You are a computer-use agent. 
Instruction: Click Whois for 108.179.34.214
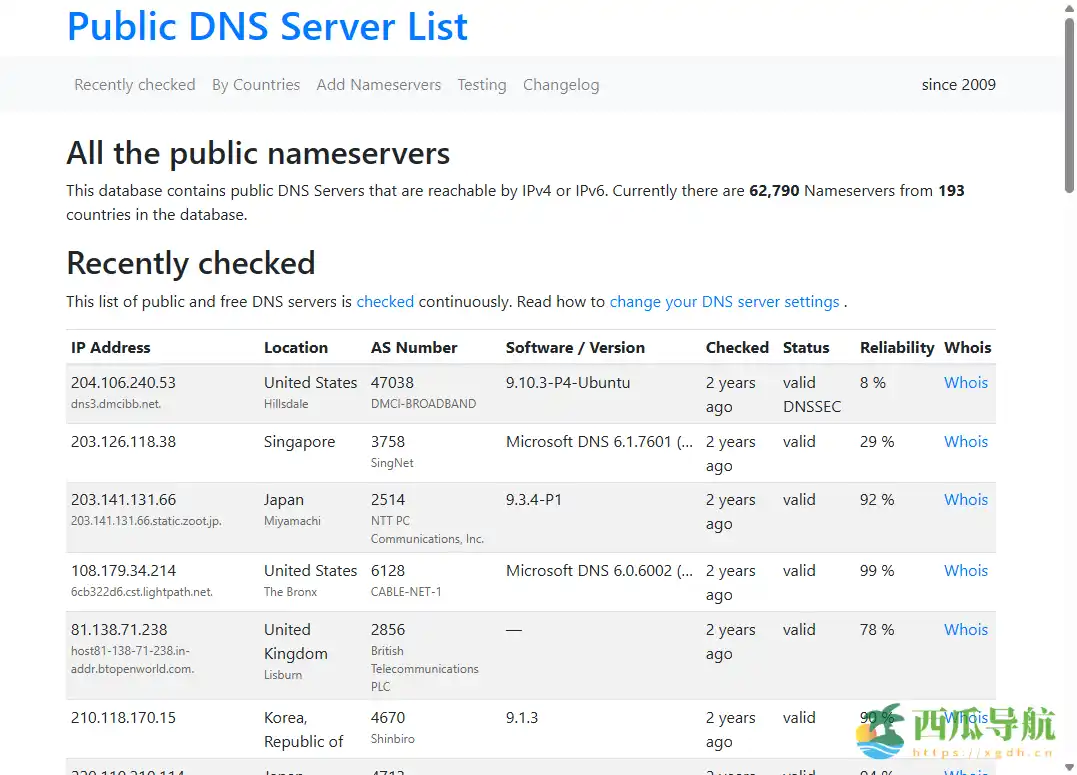tap(964, 570)
